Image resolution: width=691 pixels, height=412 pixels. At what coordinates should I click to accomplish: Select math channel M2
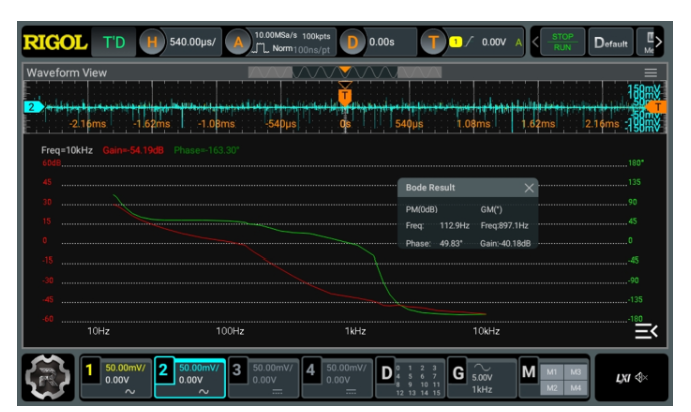coord(551,388)
